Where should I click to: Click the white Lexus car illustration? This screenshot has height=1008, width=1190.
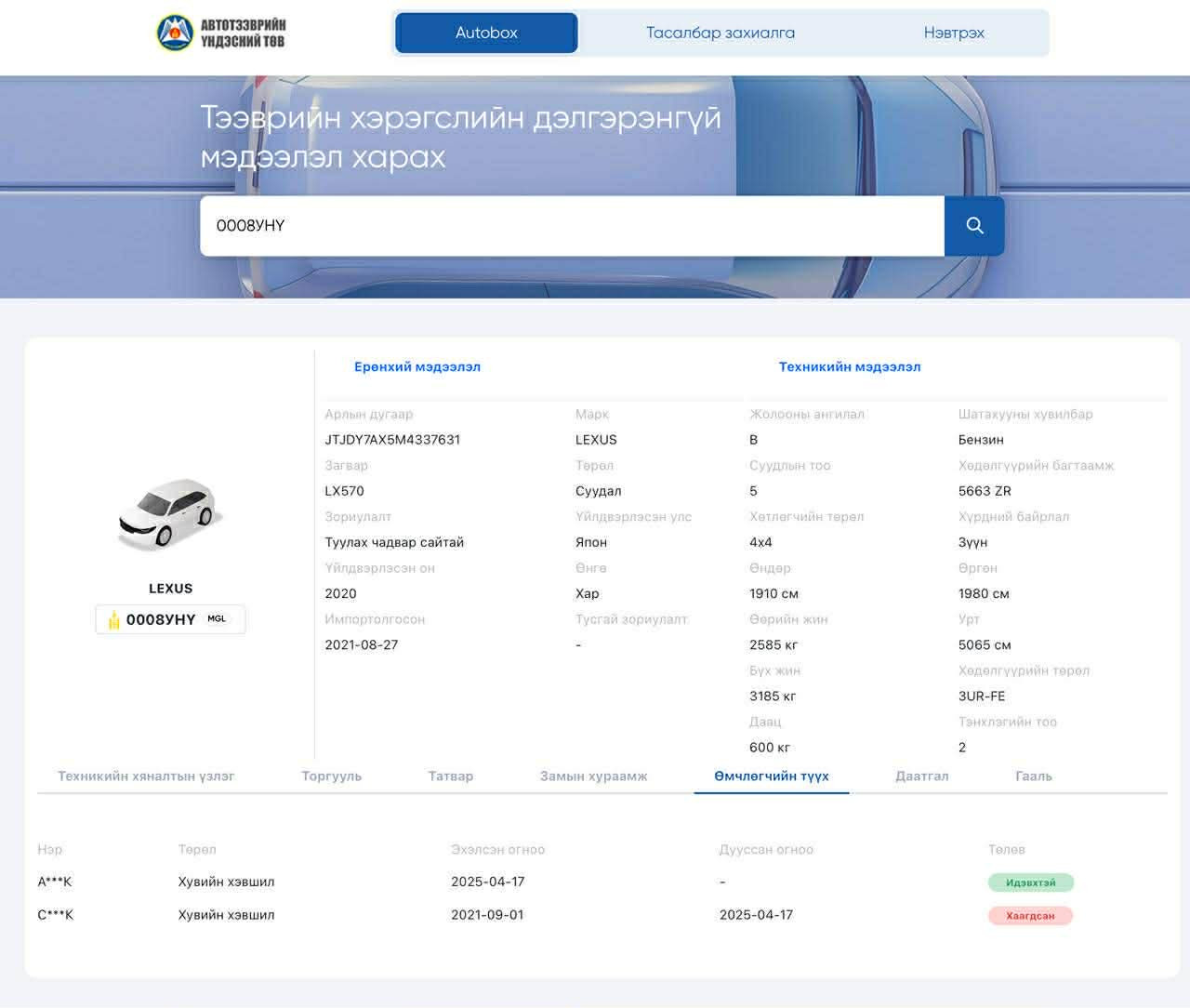(x=170, y=514)
